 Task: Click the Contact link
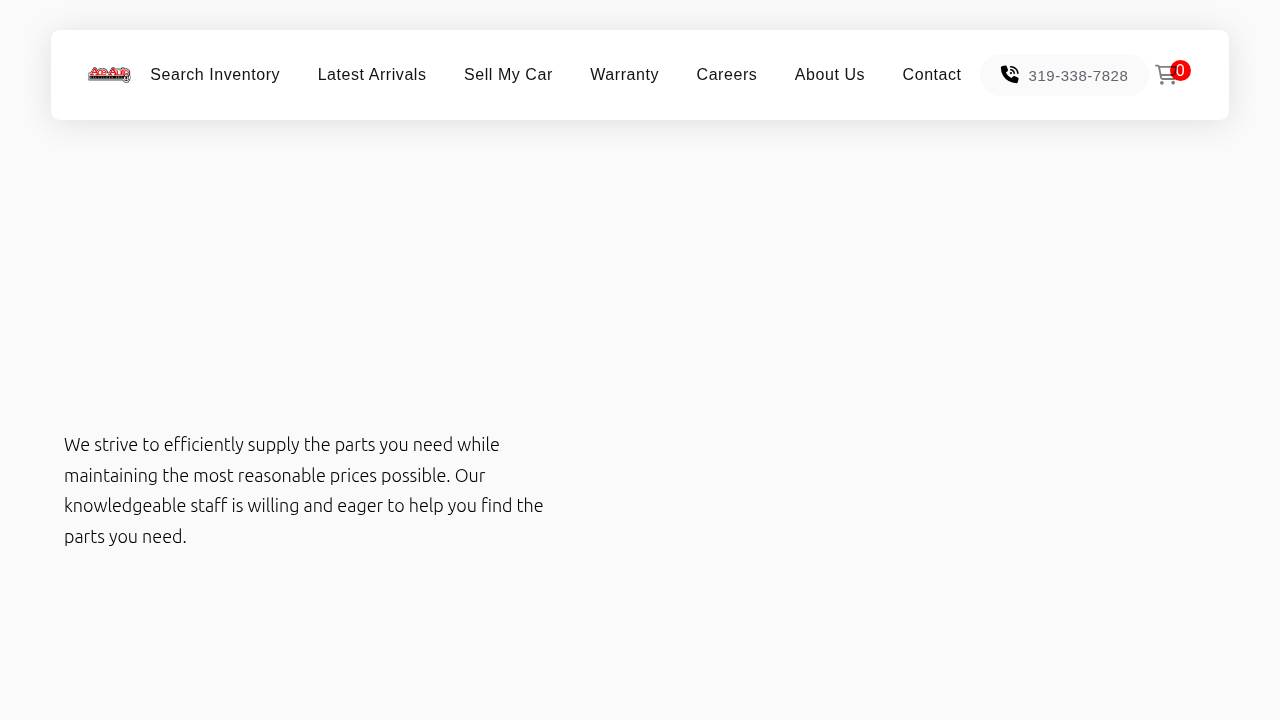[x=931, y=74]
